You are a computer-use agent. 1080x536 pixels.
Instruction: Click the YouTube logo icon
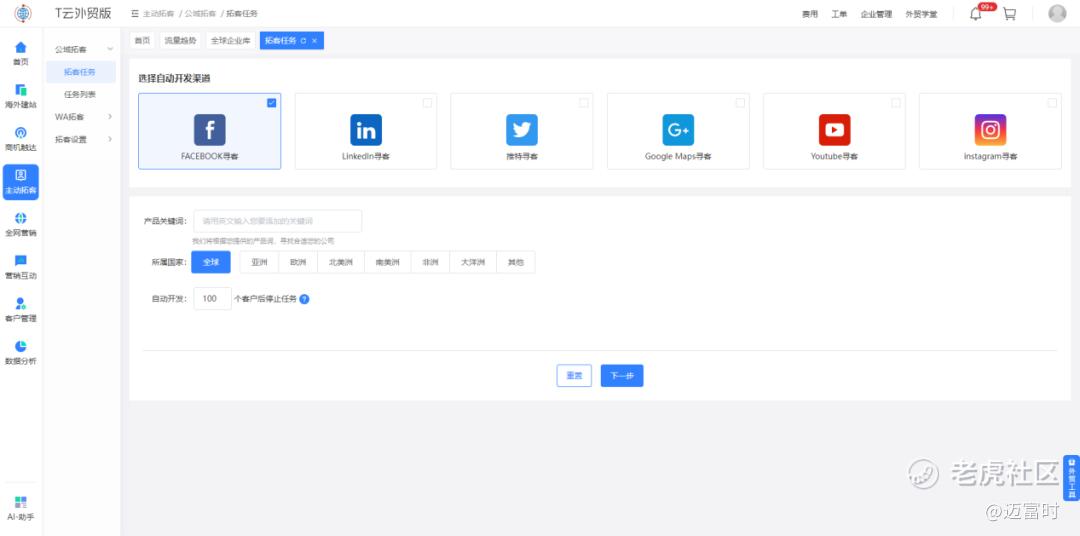click(834, 130)
